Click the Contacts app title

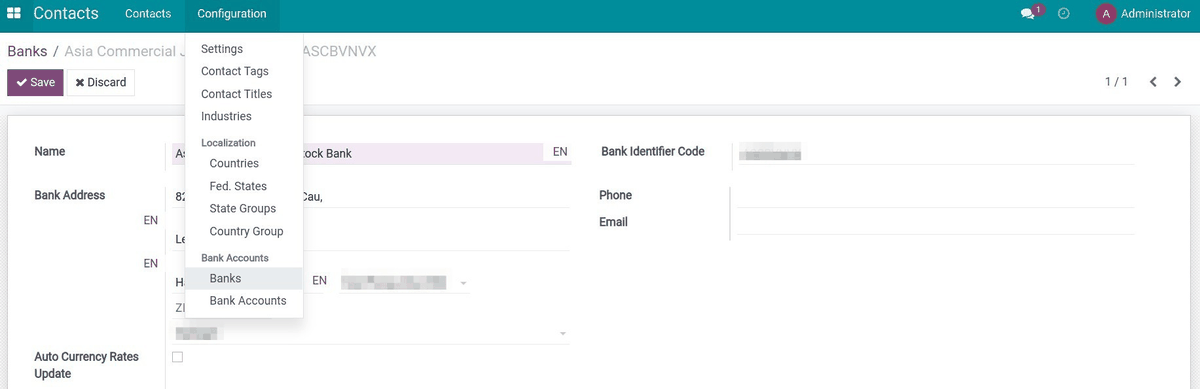click(66, 14)
